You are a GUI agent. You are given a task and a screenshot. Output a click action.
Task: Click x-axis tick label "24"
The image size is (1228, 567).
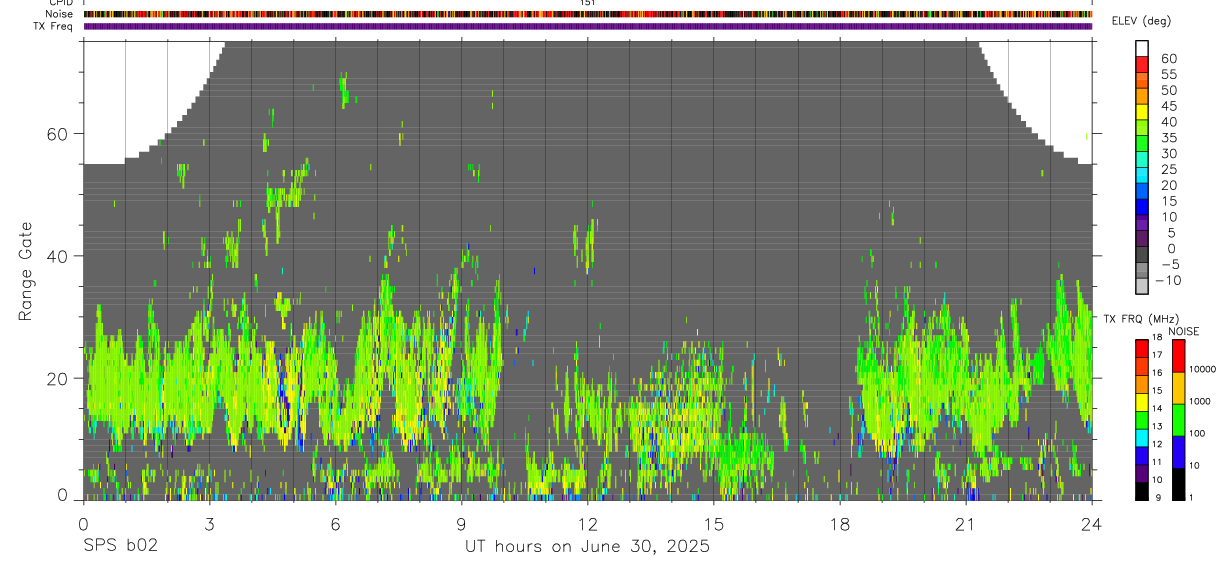1091,524
